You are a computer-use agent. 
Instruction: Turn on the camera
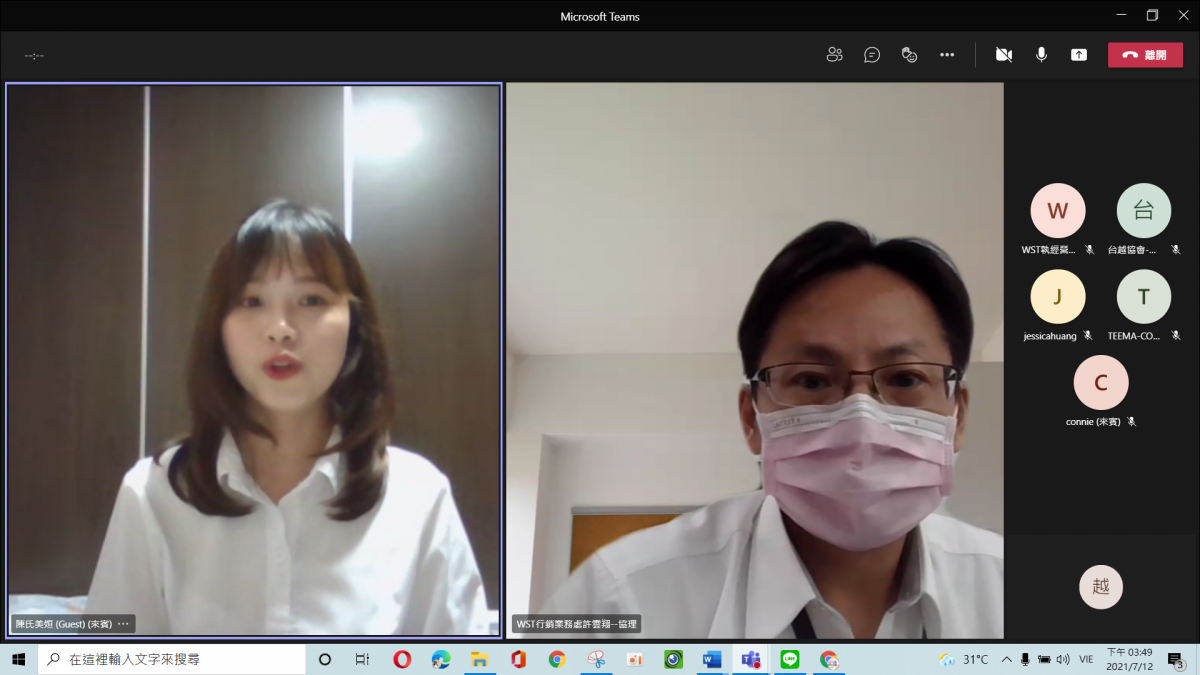pos(1003,55)
